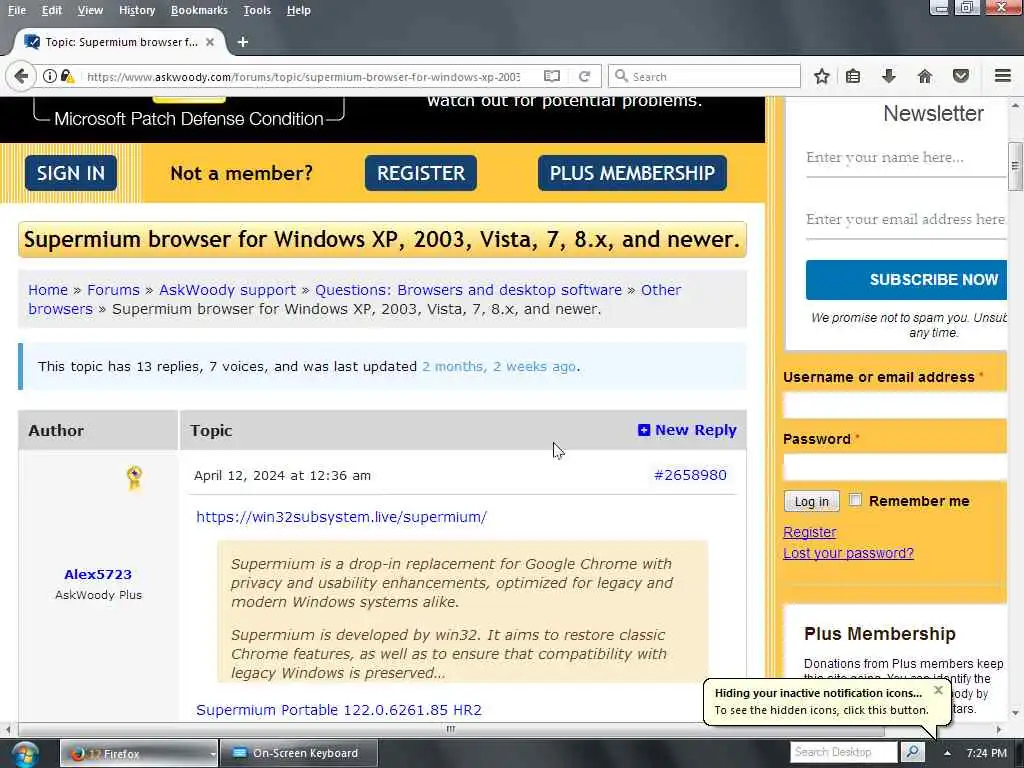Screen dimensions: 1024x768
Task: Go back with the back arrow button
Action: click(20, 76)
